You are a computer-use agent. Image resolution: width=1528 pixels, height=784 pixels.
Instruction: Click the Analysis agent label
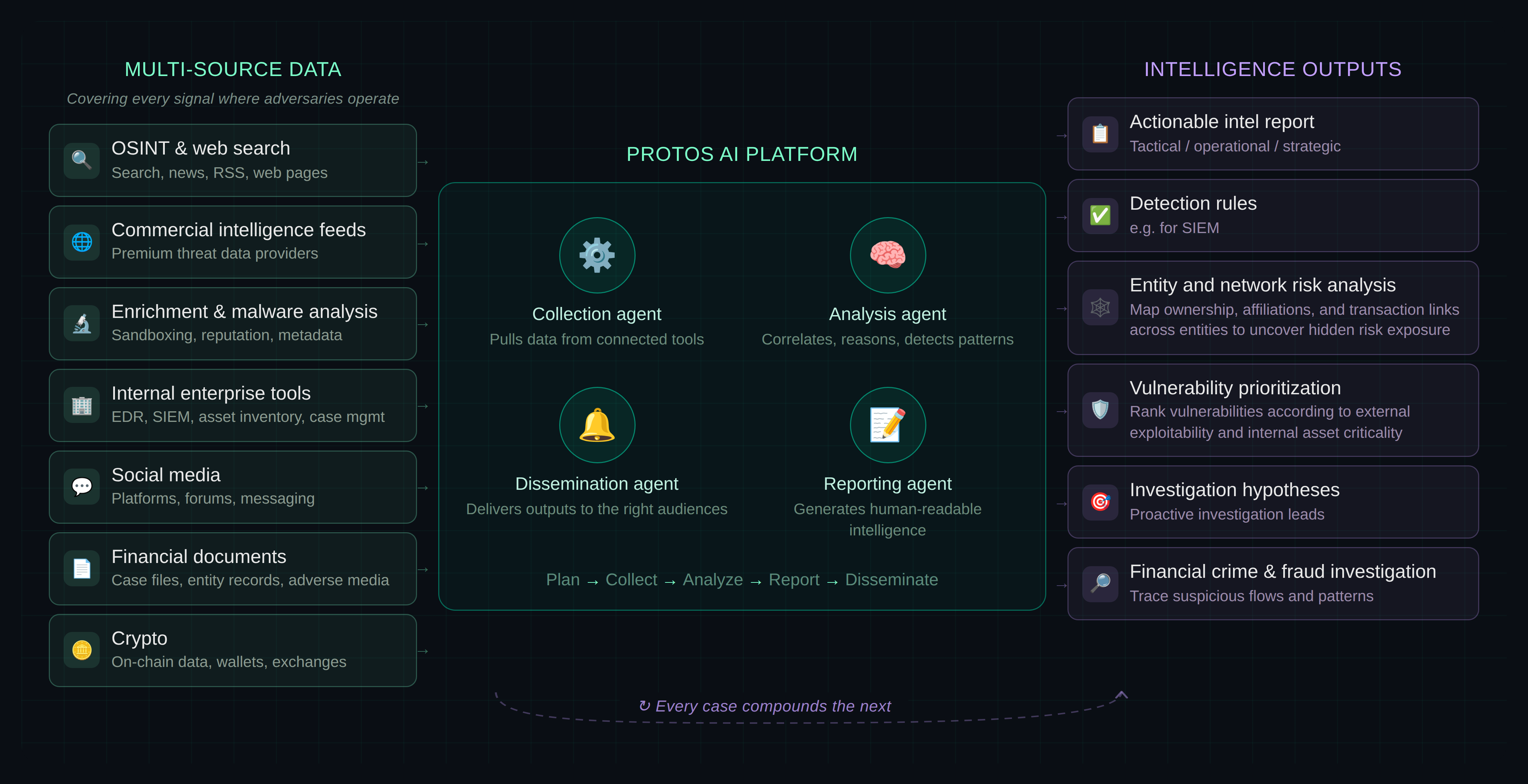(x=887, y=314)
